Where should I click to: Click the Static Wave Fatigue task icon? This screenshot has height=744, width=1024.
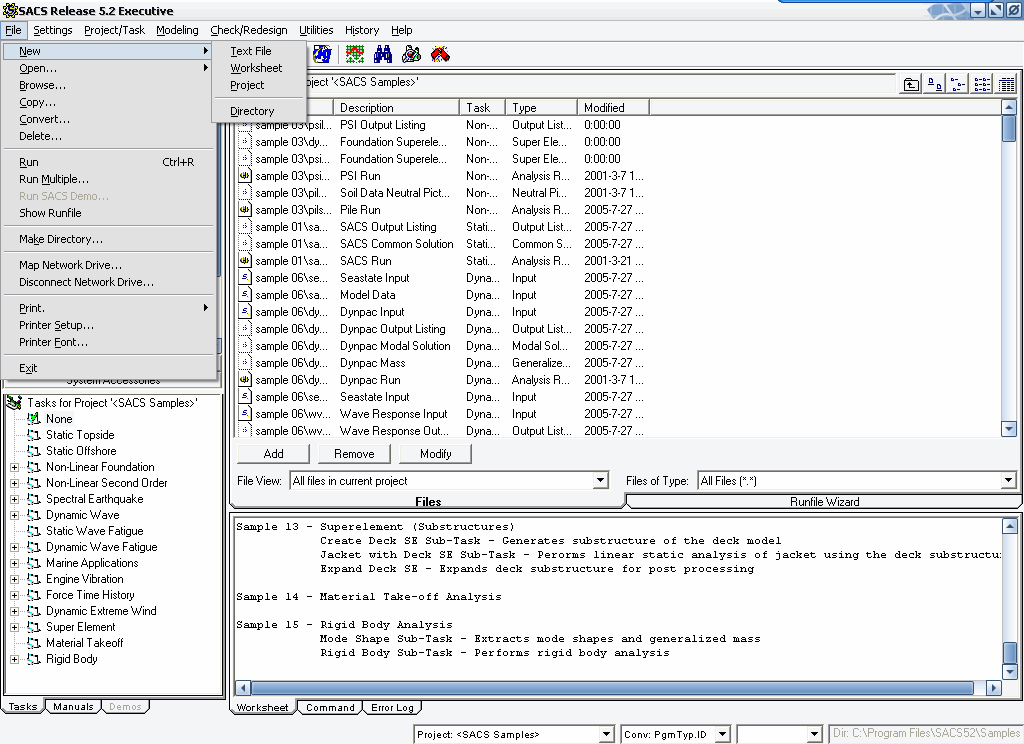point(33,531)
